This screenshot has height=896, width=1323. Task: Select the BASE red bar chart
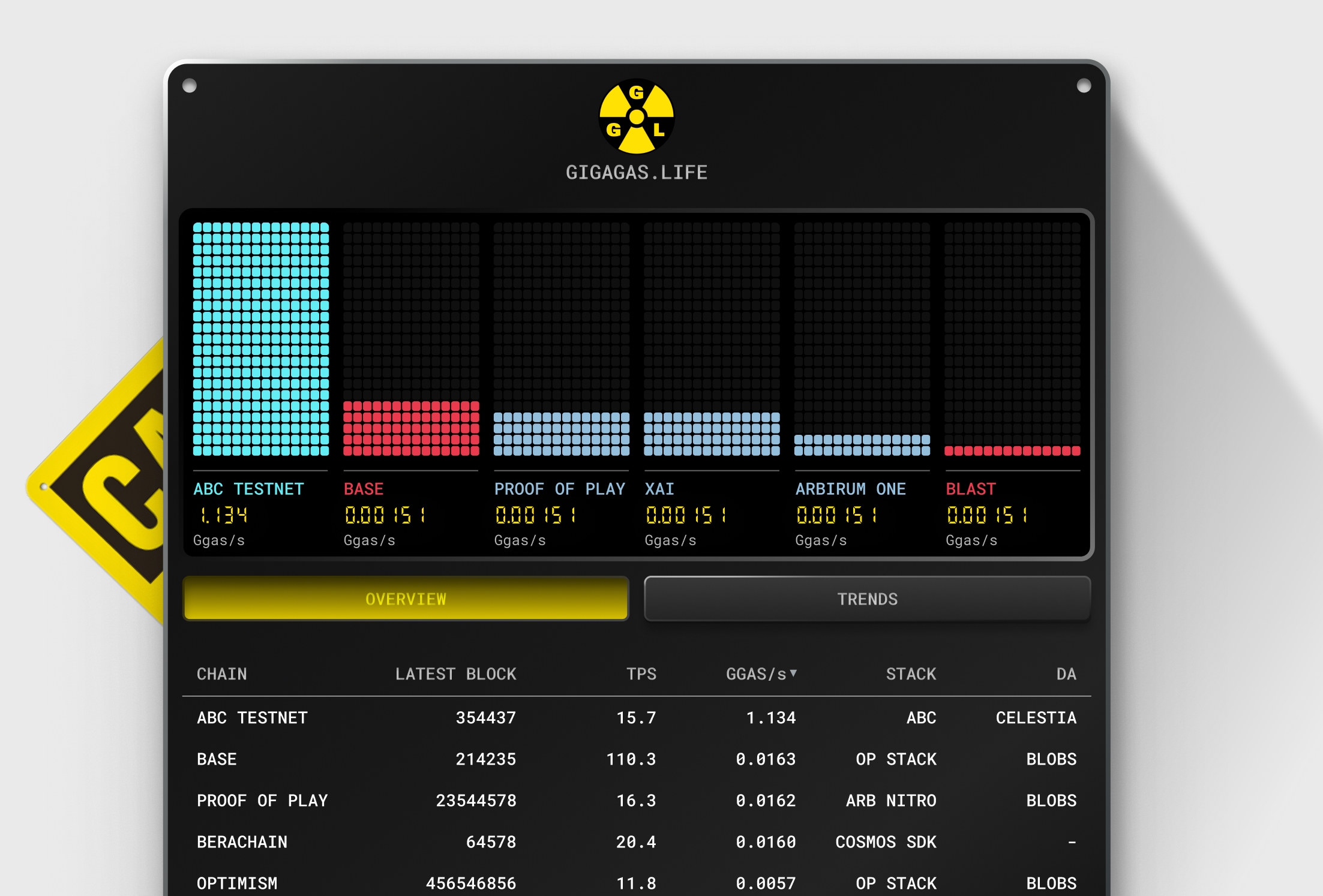(411, 339)
